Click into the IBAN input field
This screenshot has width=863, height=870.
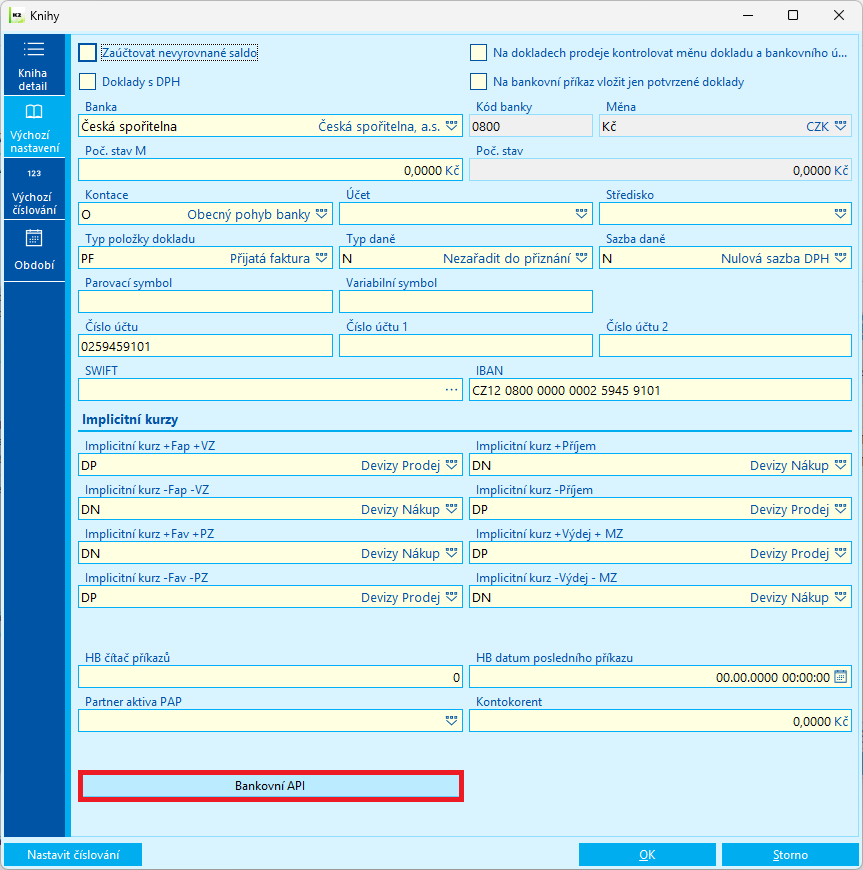[x=660, y=390]
